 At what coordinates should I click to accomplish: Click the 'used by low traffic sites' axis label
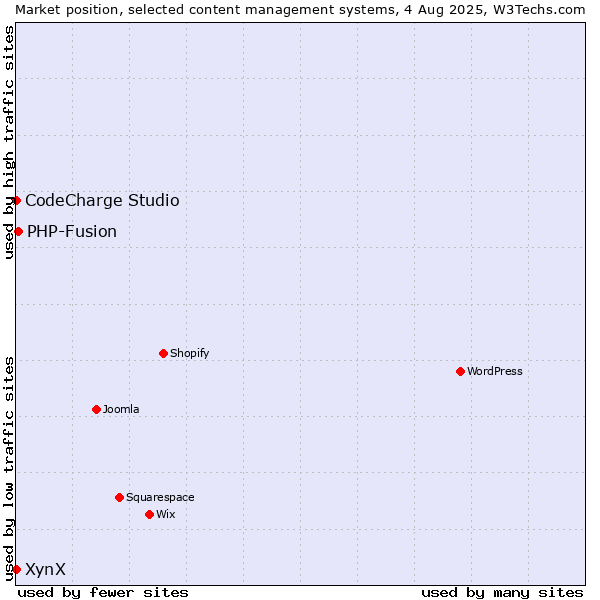coord(8,469)
